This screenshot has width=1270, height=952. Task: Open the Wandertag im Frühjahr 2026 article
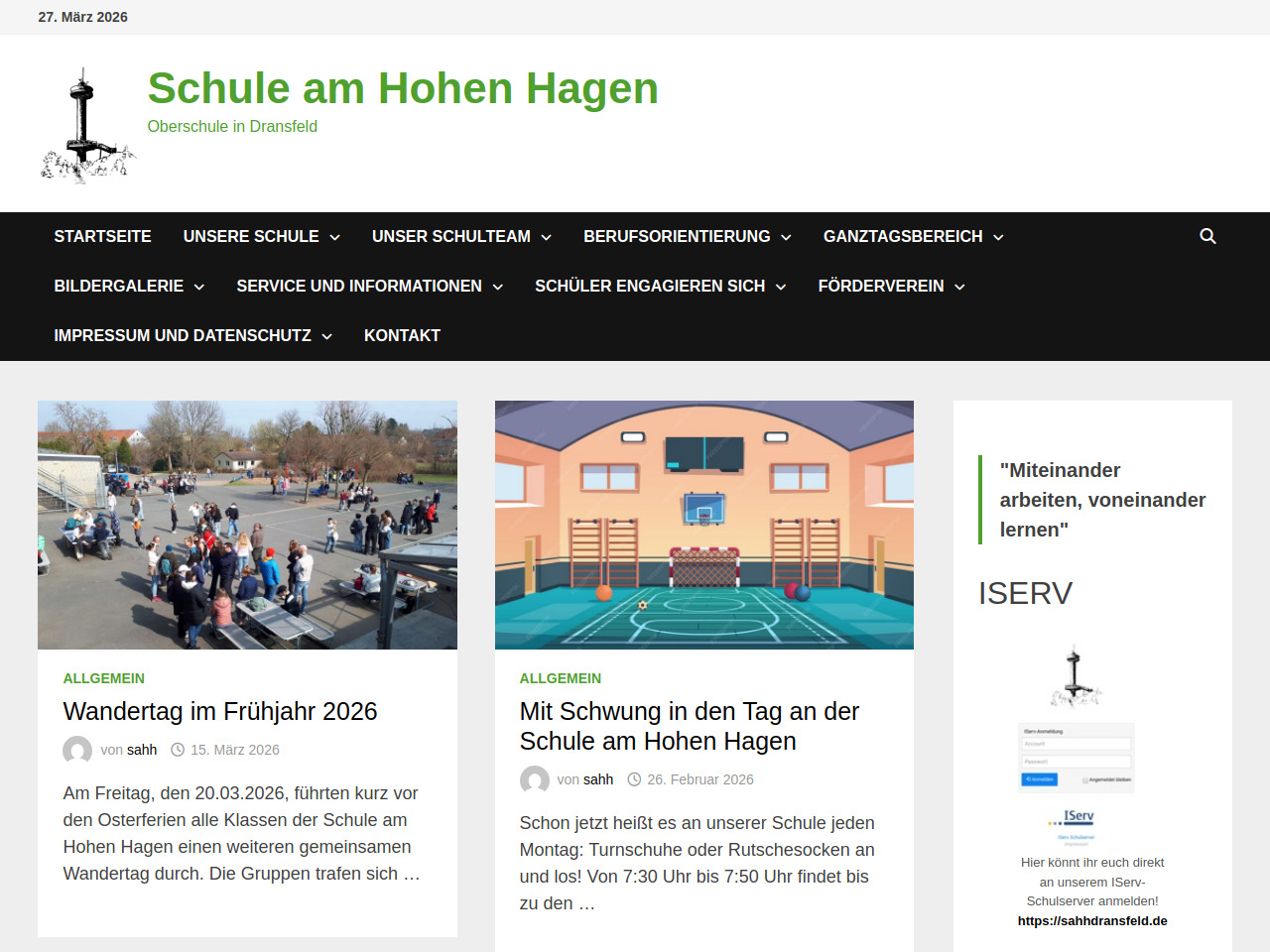[220, 712]
